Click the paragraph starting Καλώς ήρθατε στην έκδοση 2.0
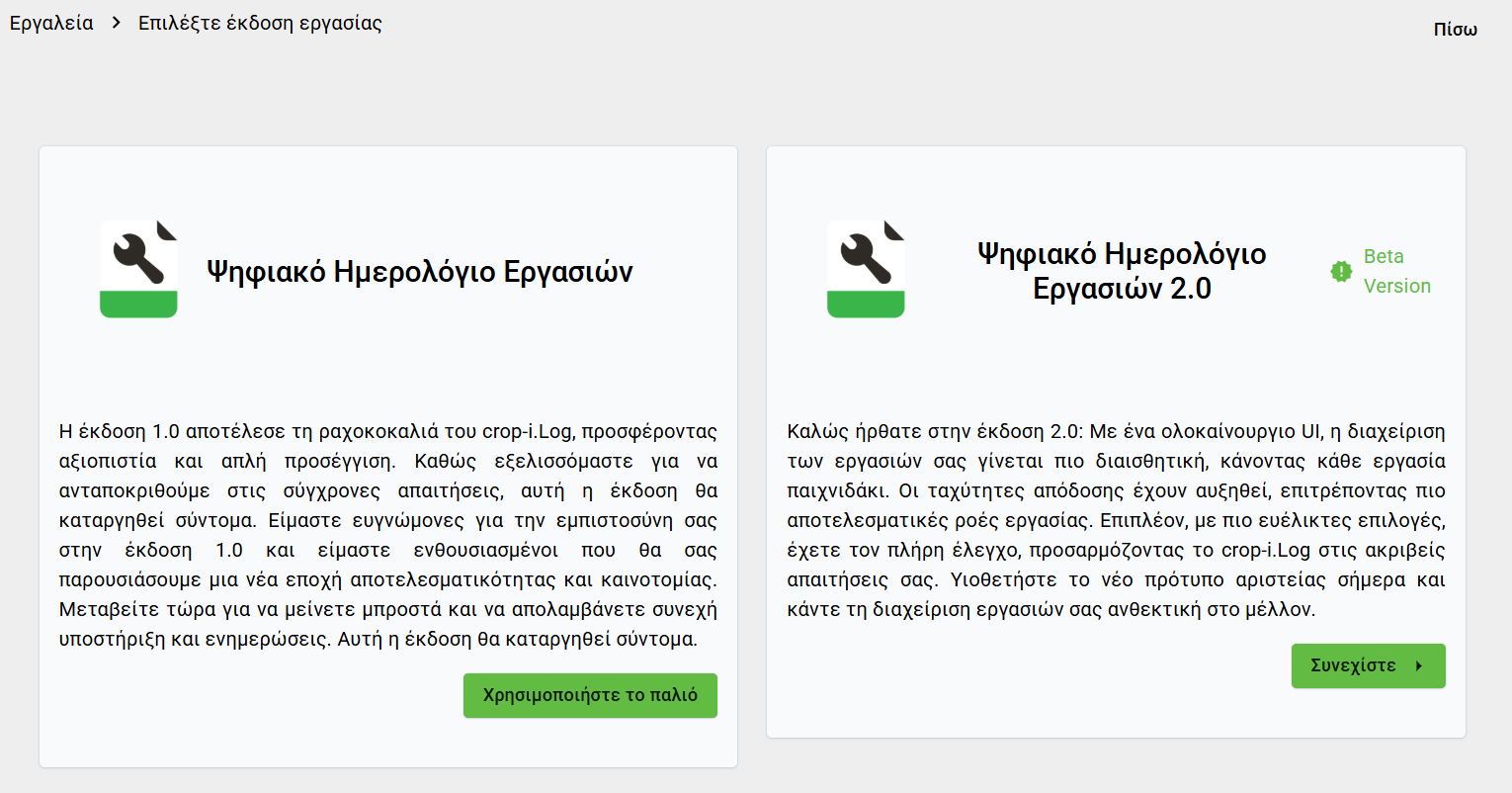Image resolution: width=1512 pixels, height=793 pixels. [x=1116, y=520]
